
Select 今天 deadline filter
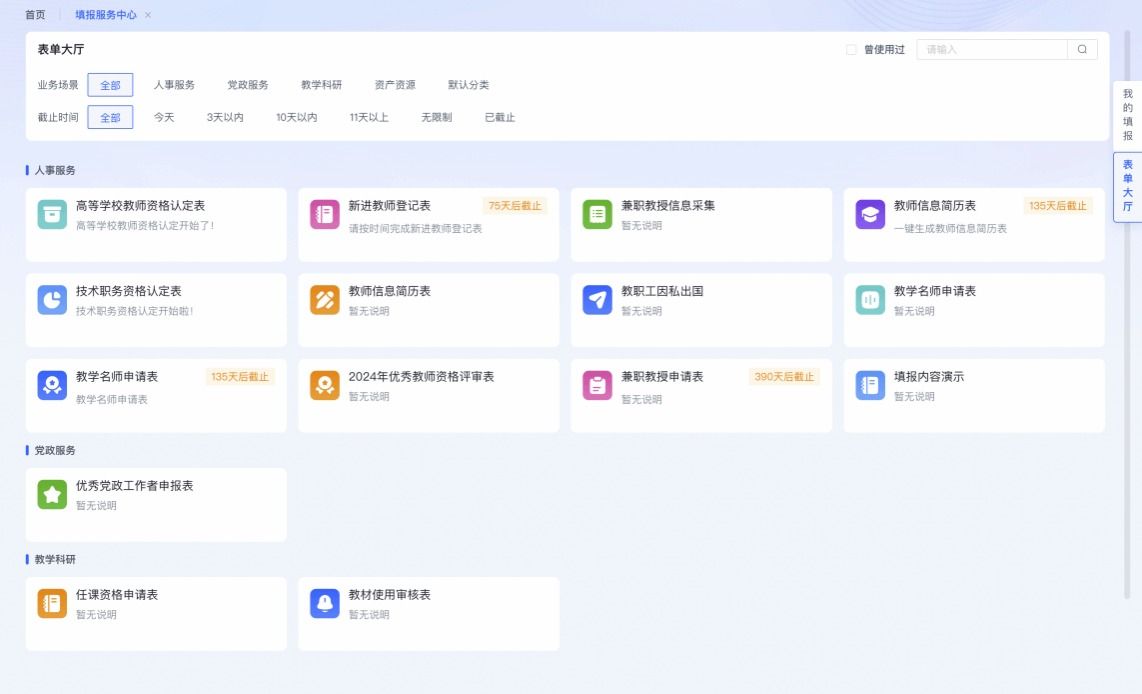tap(164, 117)
